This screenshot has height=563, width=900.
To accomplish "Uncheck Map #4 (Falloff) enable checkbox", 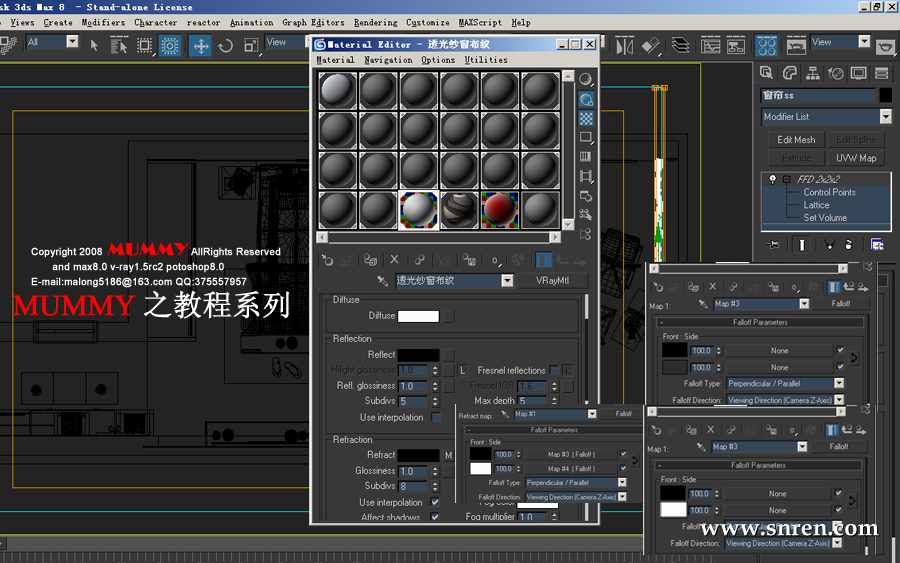I will pyautogui.click(x=623, y=468).
